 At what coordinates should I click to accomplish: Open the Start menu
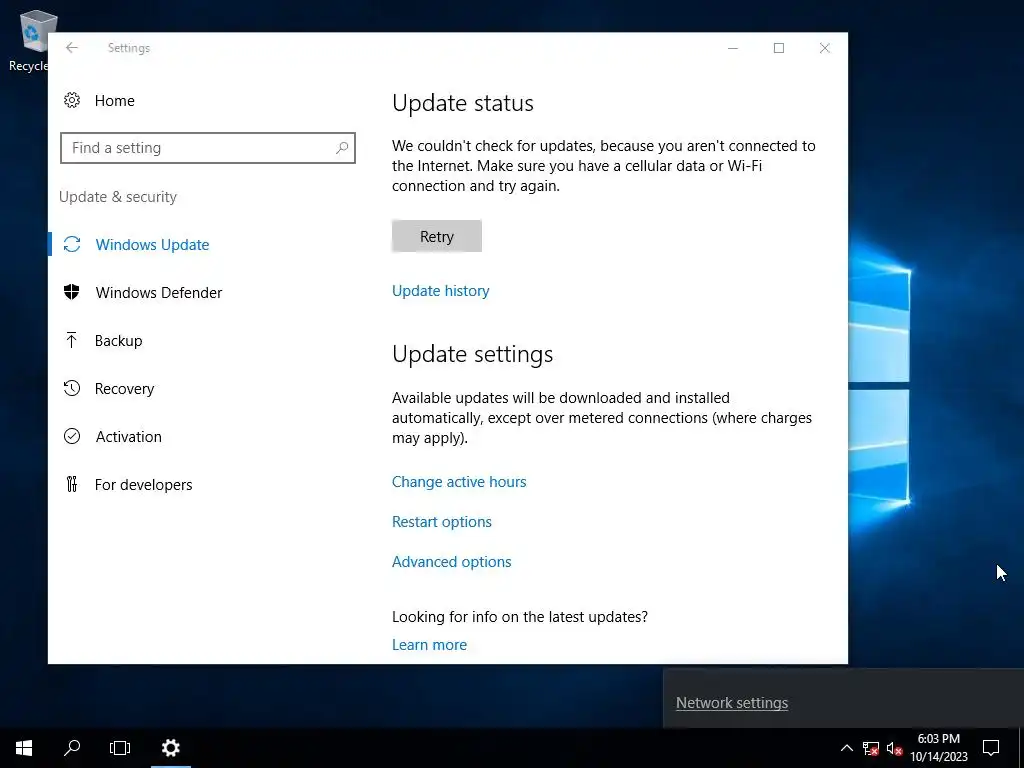pos(24,748)
